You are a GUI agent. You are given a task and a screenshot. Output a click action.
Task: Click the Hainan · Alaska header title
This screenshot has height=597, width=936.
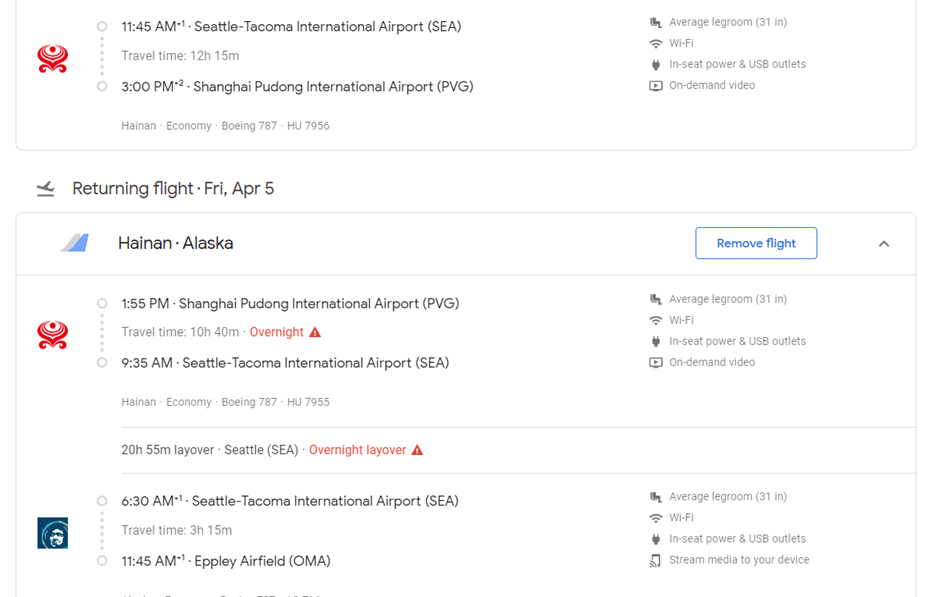pos(175,243)
